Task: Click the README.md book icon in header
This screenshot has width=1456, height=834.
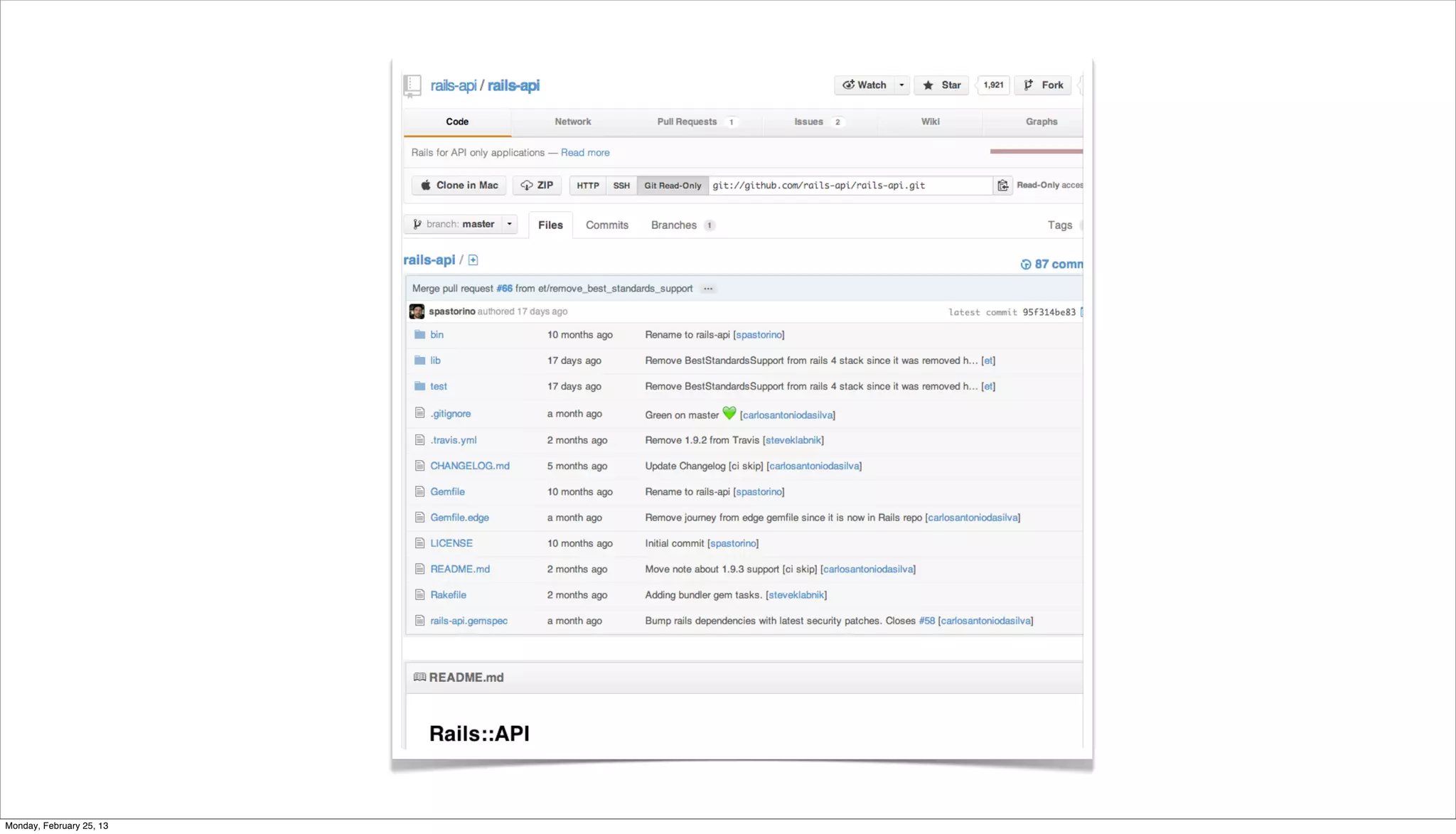Action: coord(419,677)
